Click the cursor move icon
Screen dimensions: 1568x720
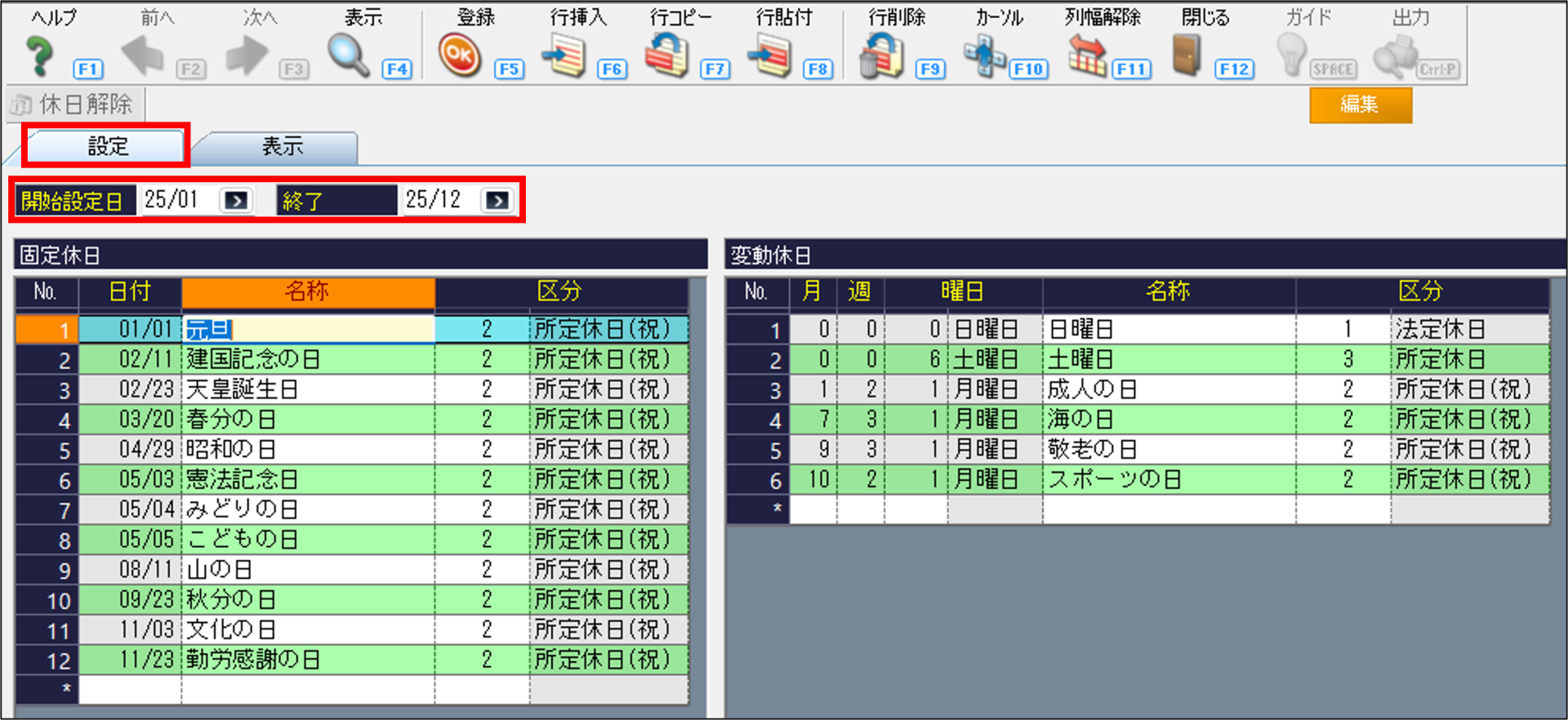click(x=984, y=57)
